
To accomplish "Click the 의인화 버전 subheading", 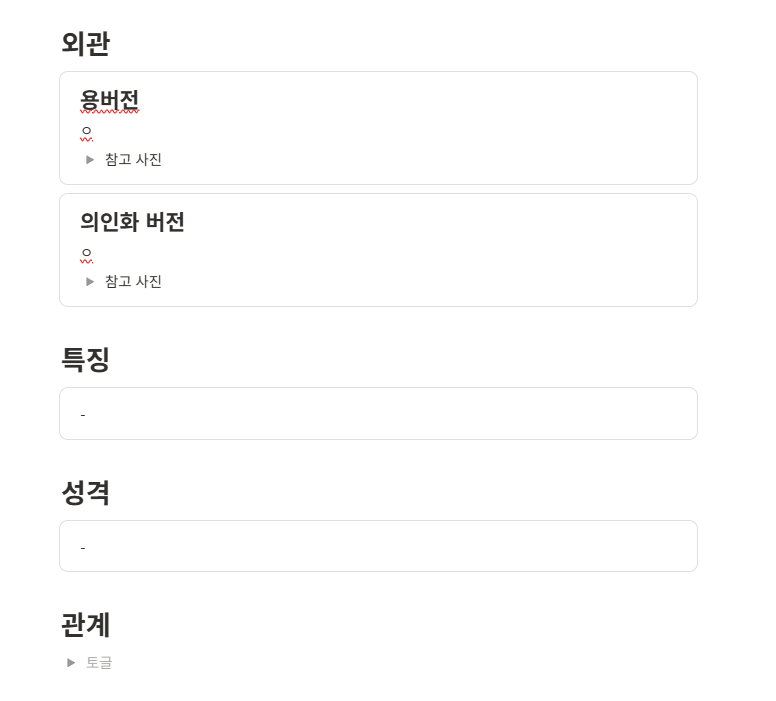I will 132,222.
